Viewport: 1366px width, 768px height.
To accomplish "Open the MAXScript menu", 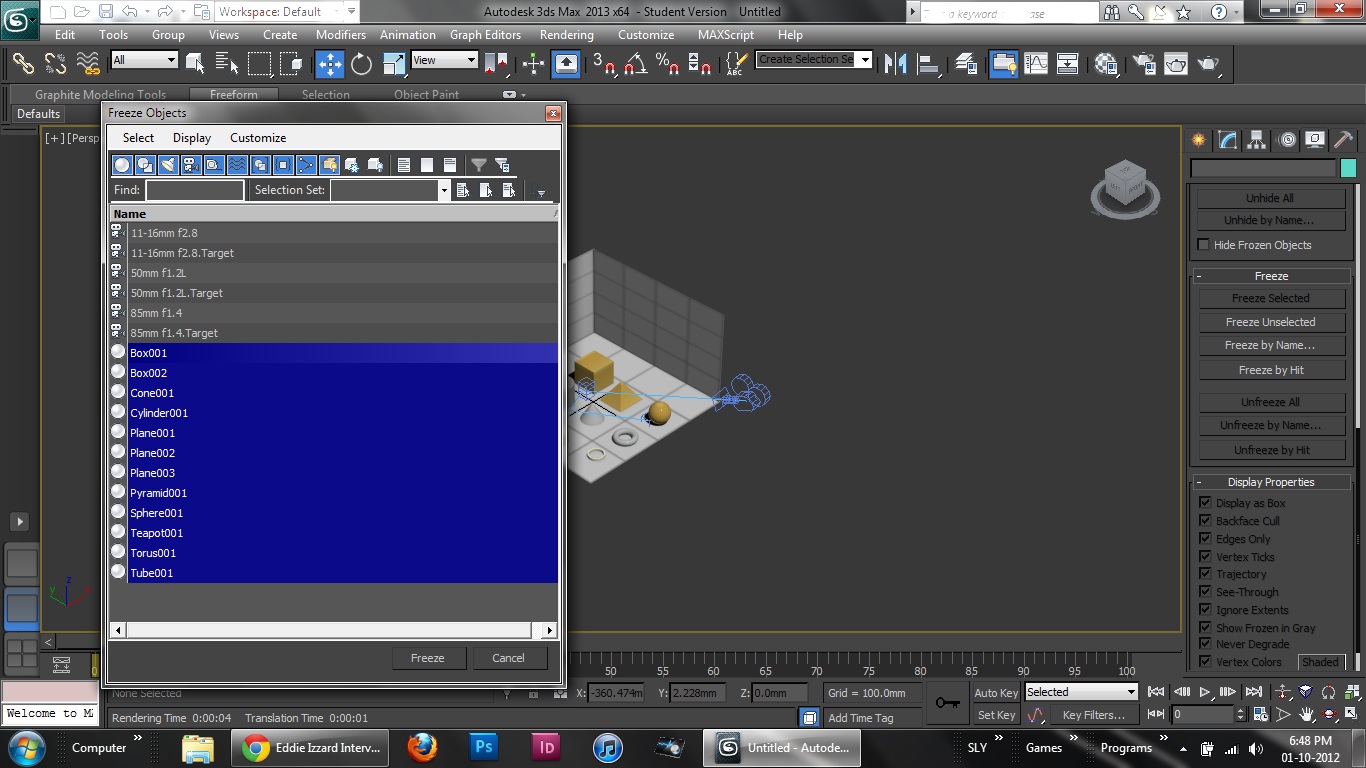I will (726, 34).
